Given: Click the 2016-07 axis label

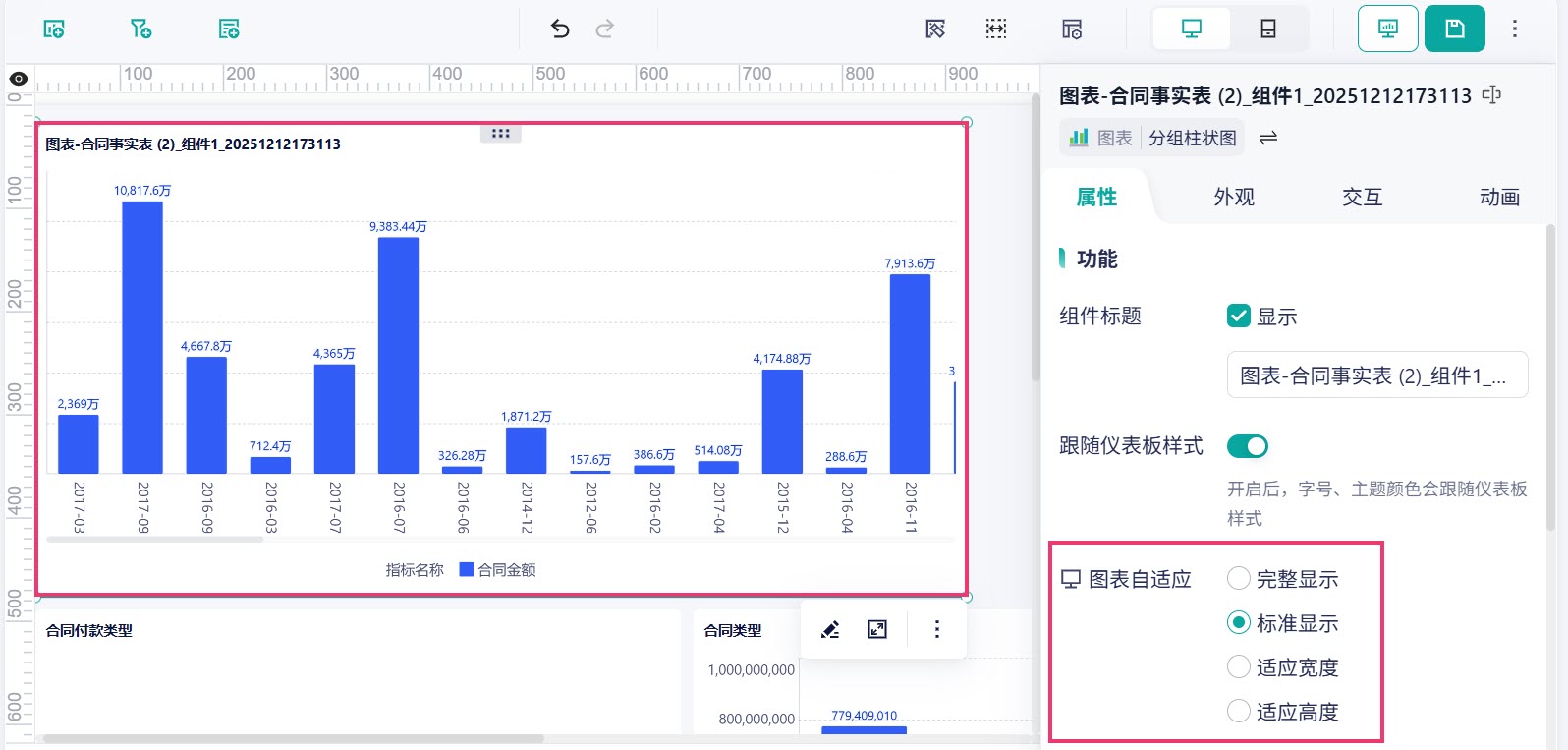Looking at the screenshot, I should 399,507.
